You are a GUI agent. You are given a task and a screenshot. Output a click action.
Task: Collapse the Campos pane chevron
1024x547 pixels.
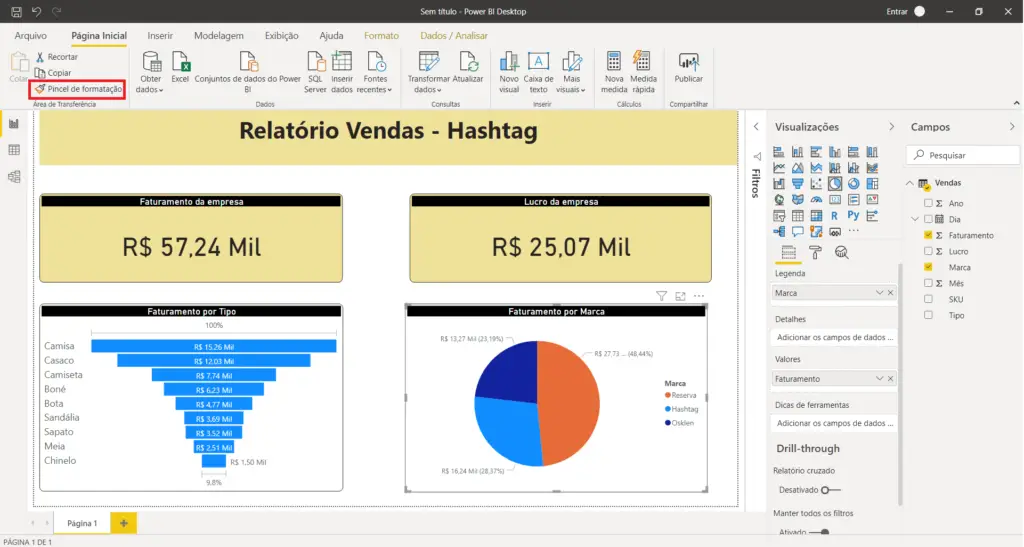point(1012,127)
